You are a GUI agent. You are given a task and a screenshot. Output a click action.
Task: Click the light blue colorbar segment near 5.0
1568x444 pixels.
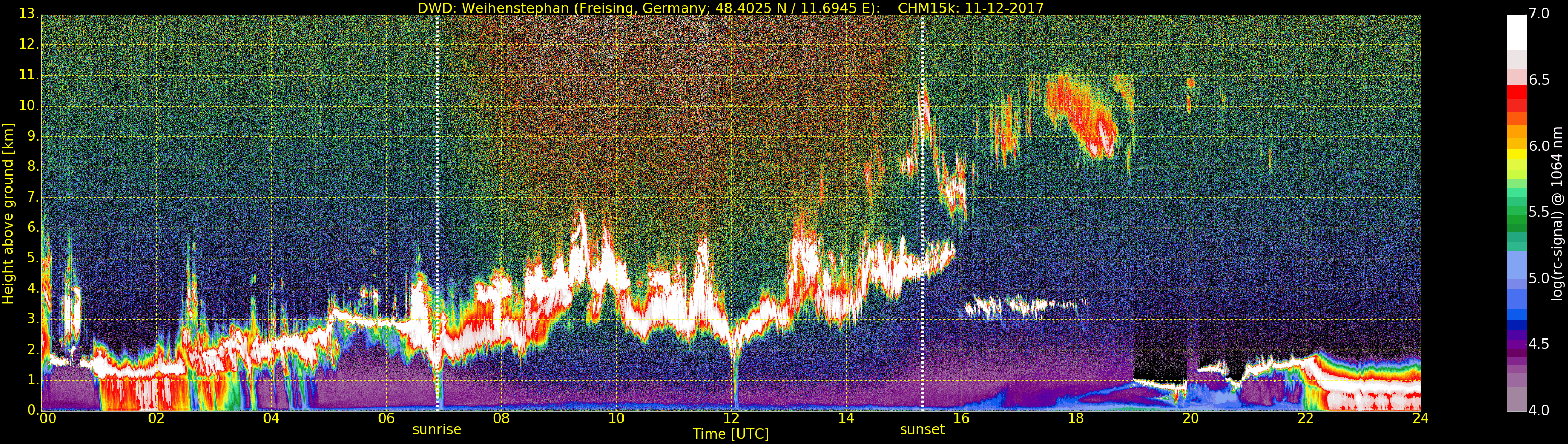pyautogui.click(x=1516, y=266)
